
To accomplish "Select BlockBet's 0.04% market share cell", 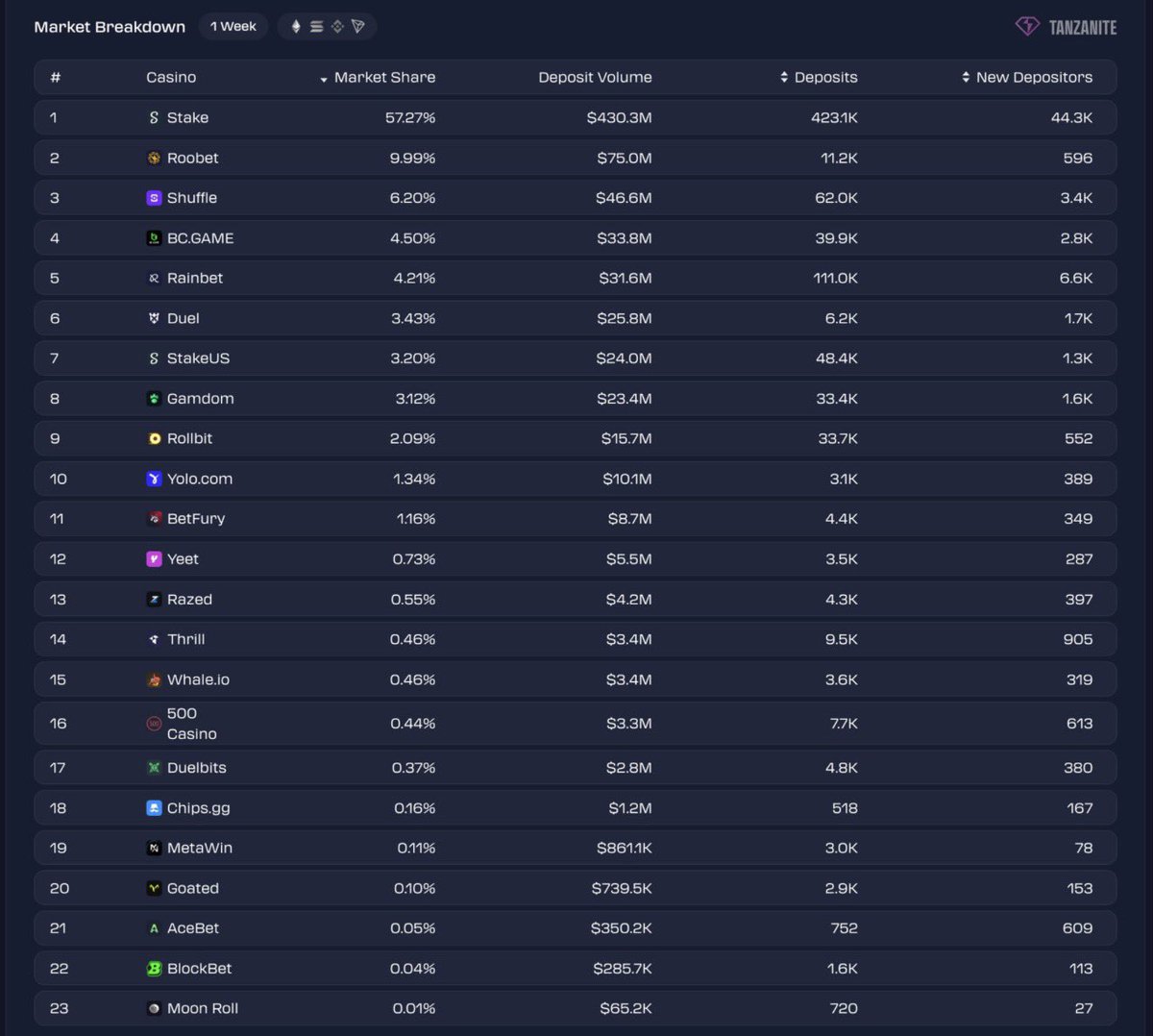I will tap(412, 969).
